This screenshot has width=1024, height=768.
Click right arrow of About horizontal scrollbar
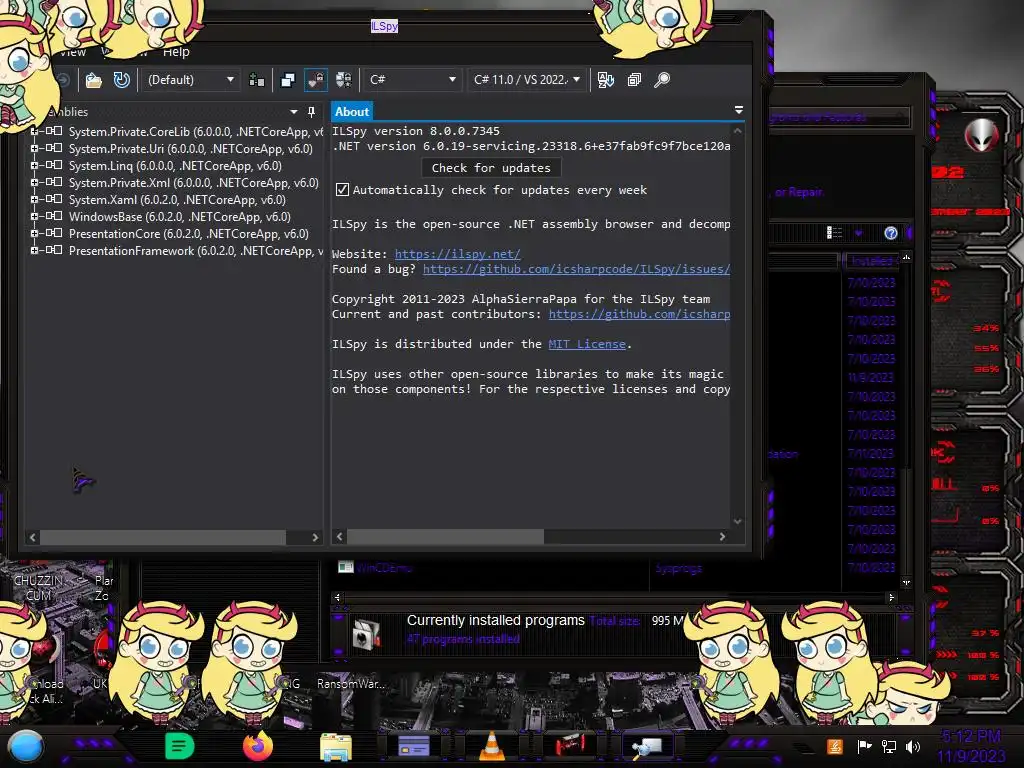pyautogui.click(x=722, y=537)
